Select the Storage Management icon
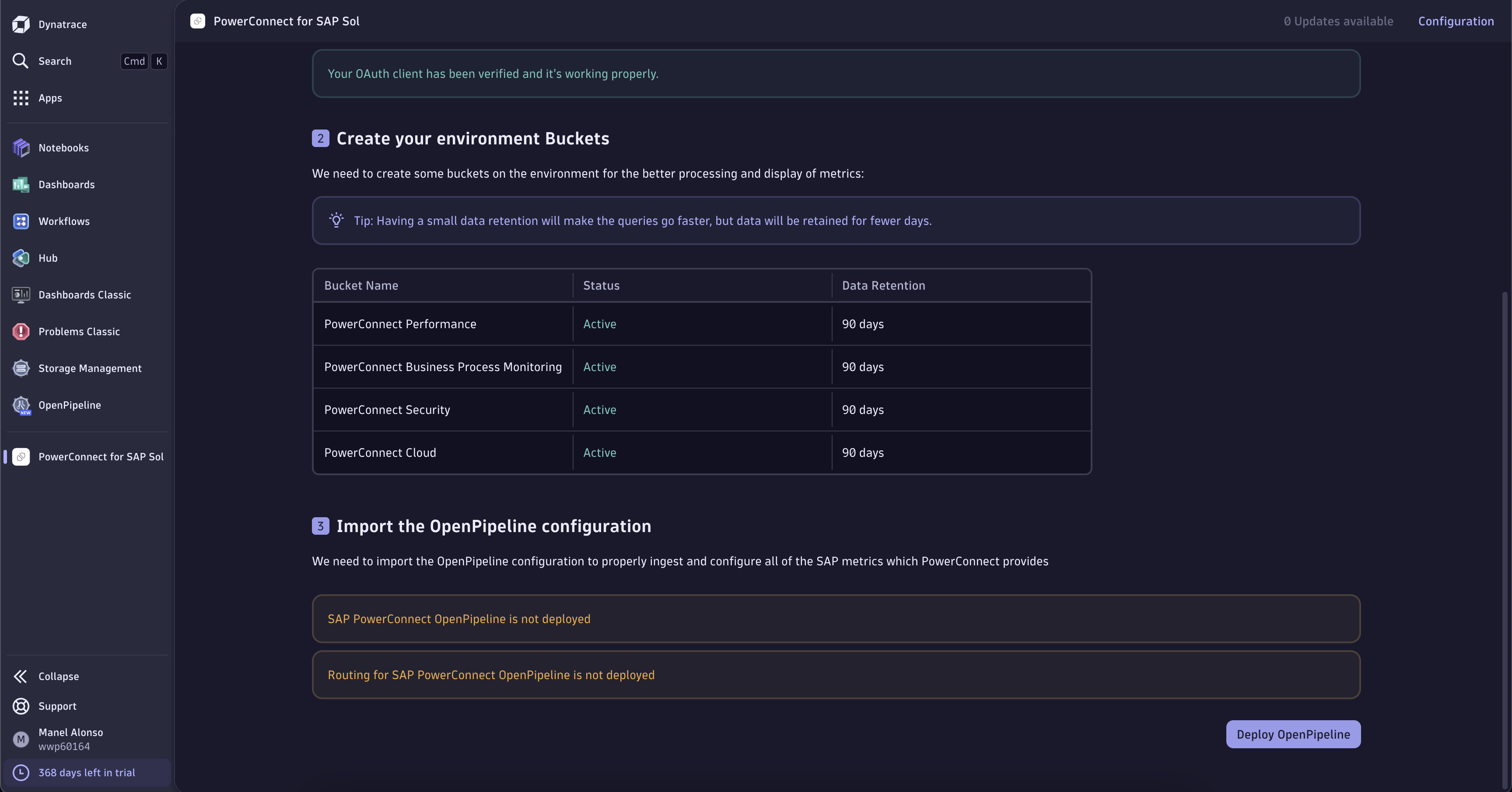The image size is (1512, 792). [21, 368]
